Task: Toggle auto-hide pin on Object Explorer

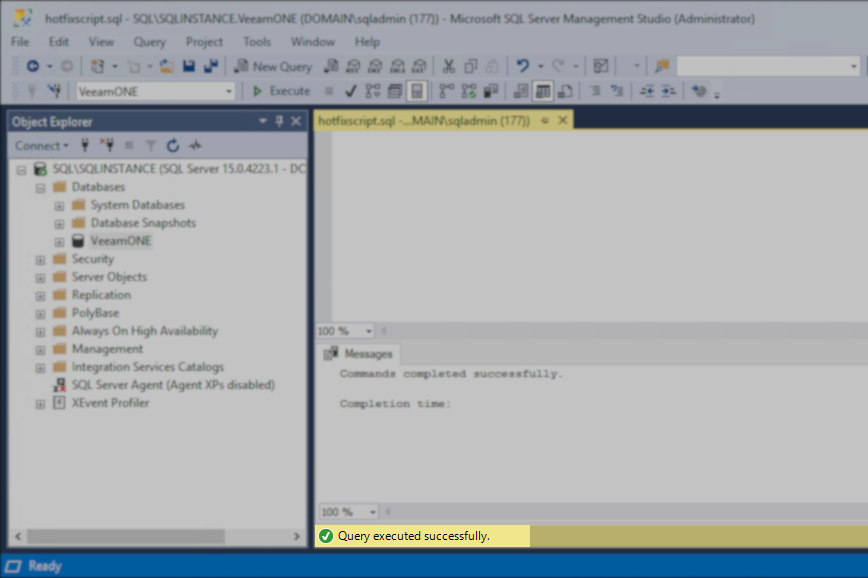Action: [280, 121]
